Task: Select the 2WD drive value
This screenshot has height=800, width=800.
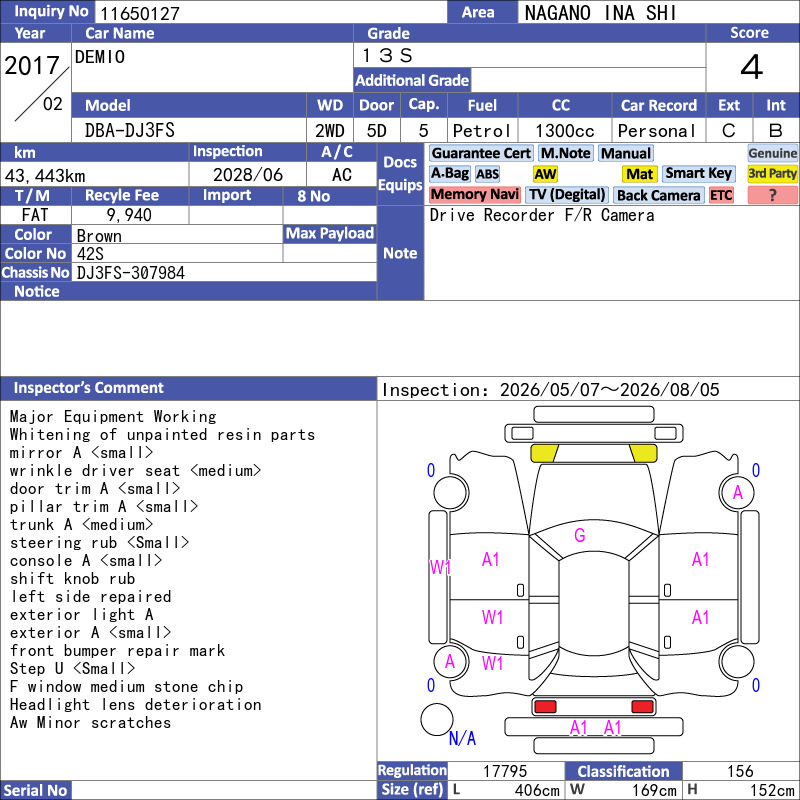Action: (330, 131)
